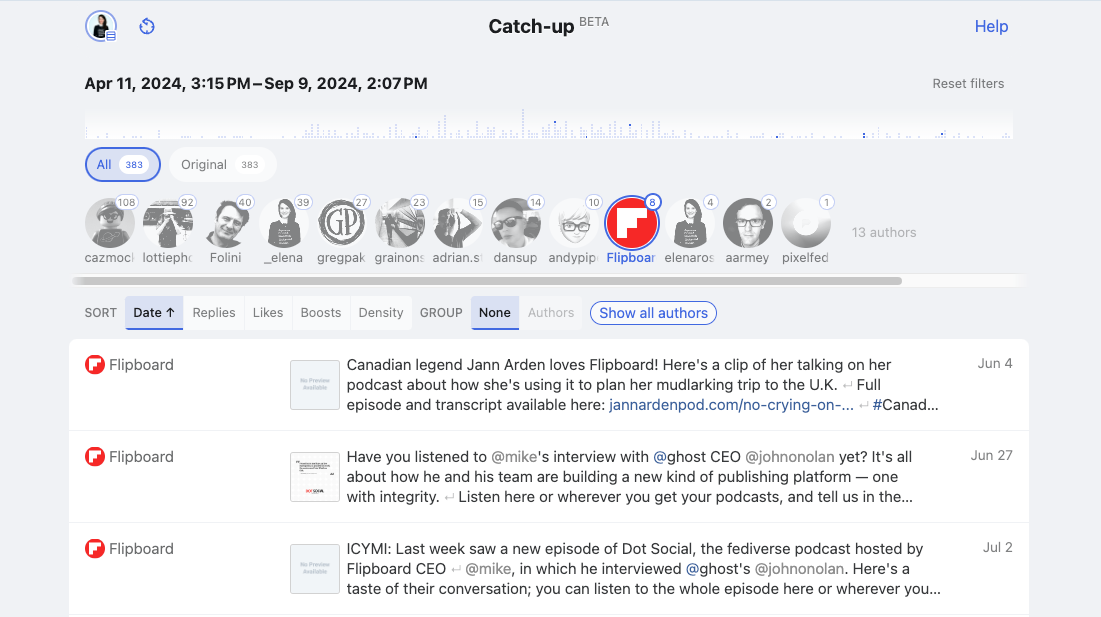Open the Help link
The image size is (1101, 617).
[991, 27]
